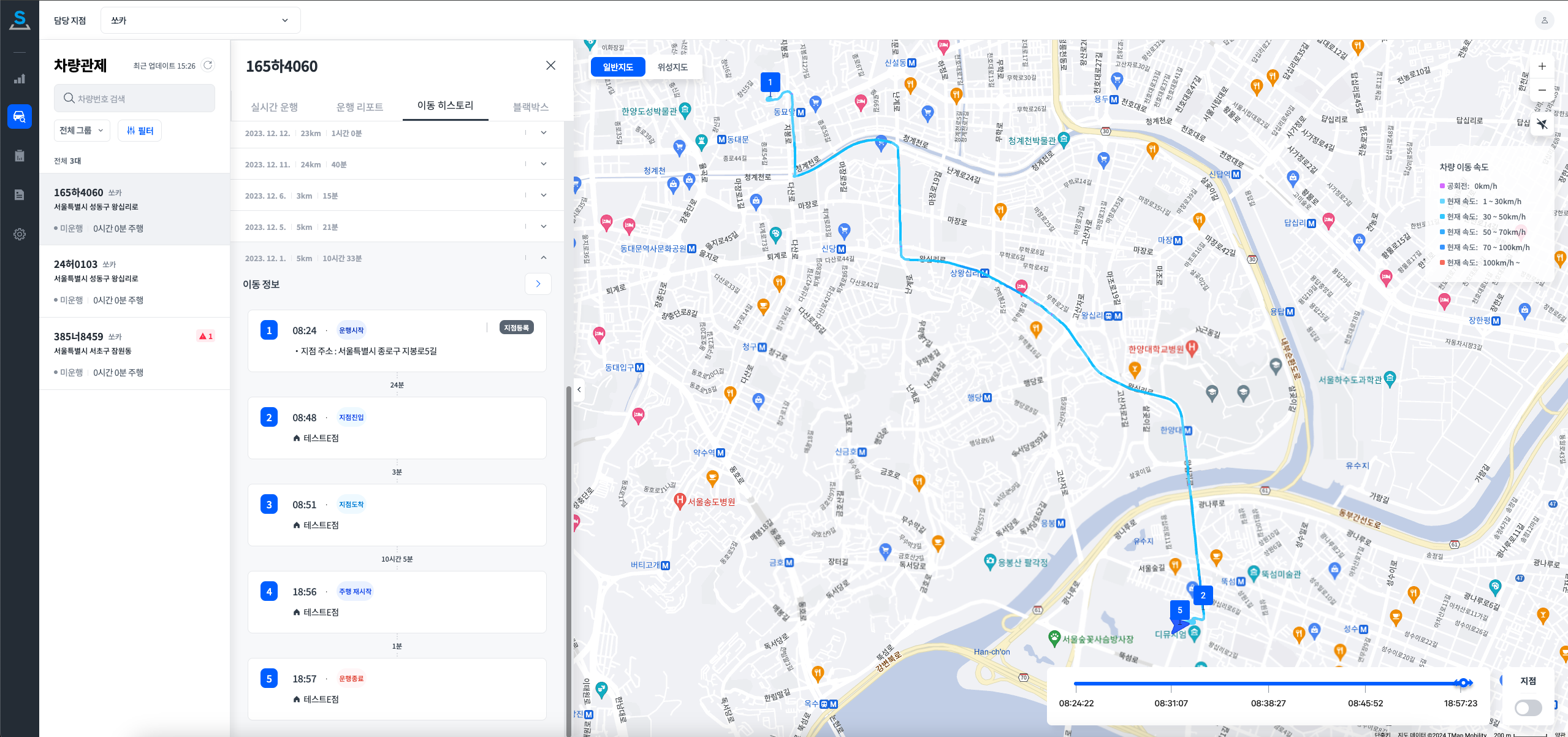Image resolution: width=1568 pixels, height=737 pixels.
Task: Toggle the 지점 switch on the map
Action: tap(1528, 708)
